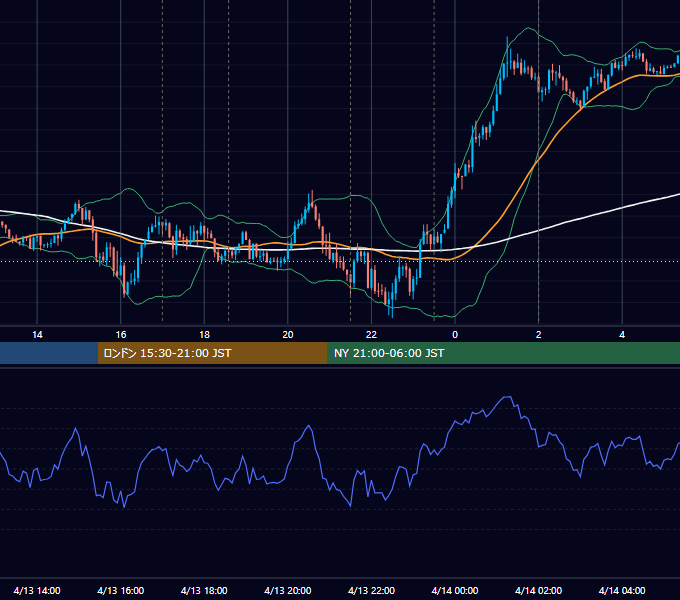Image resolution: width=680 pixels, height=600 pixels.
Task: Select the NY 21:00-06:00 JST session band
Action: click(503, 353)
